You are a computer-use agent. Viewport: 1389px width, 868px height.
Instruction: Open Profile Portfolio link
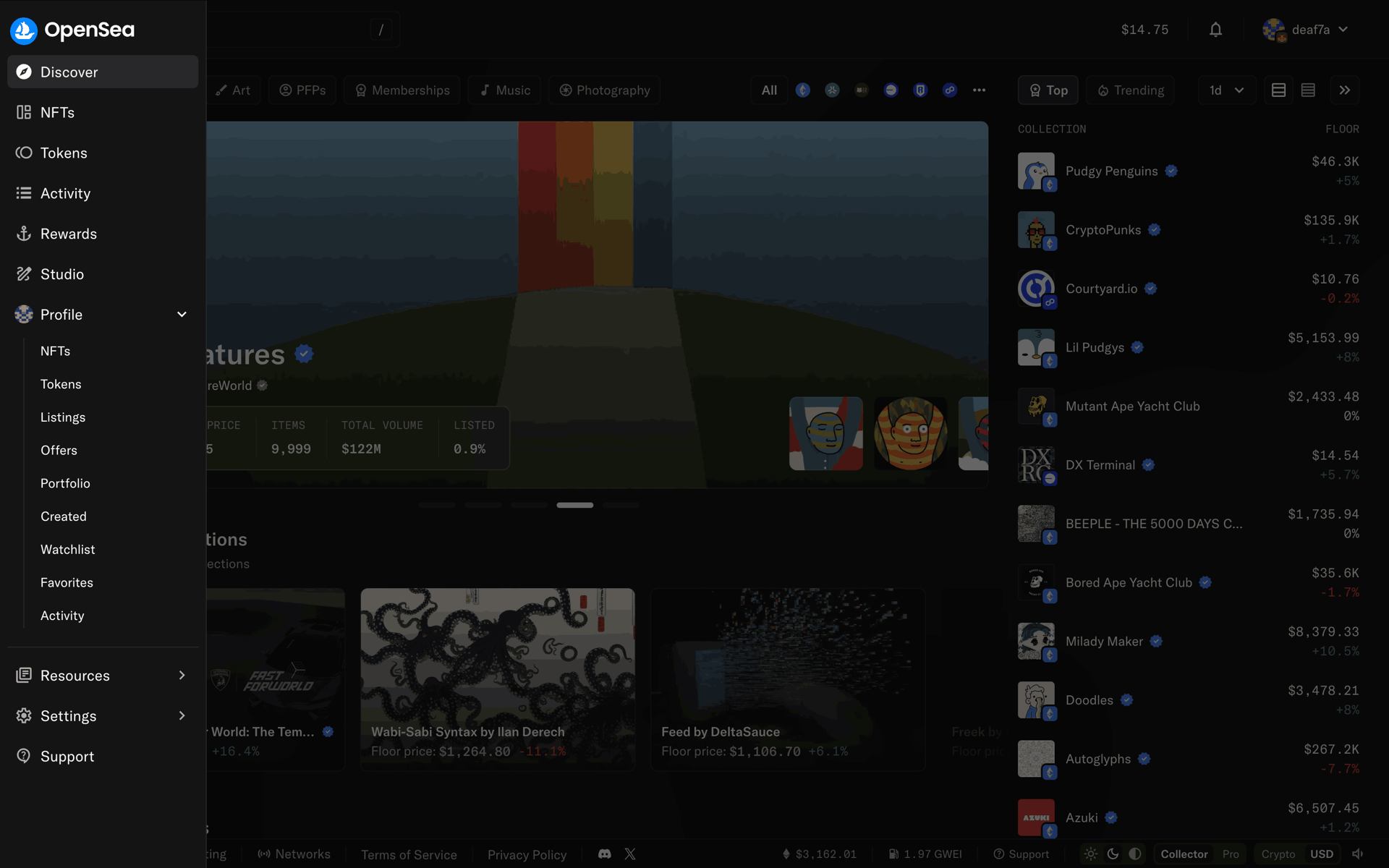[65, 483]
